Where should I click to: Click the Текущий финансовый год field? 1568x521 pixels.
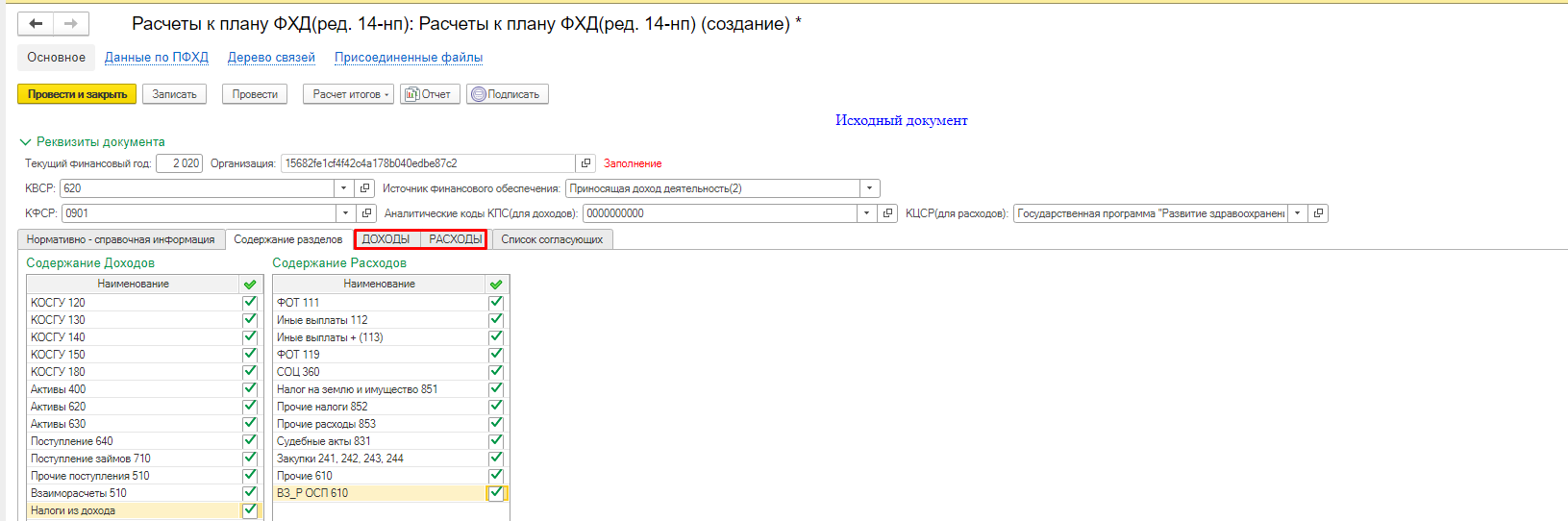tap(179, 163)
